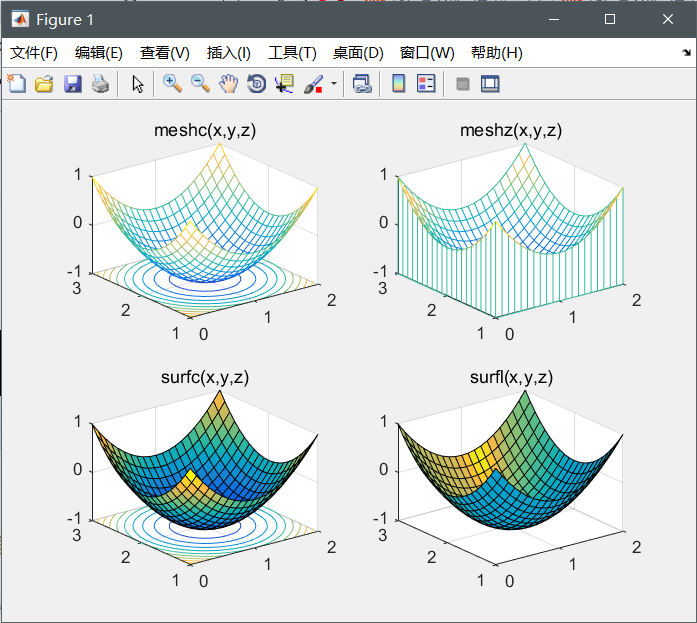The width and height of the screenshot is (697, 623).
Task: Click the MATLAB logo in title bar
Action: pyautogui.click(x=20, y=19)
